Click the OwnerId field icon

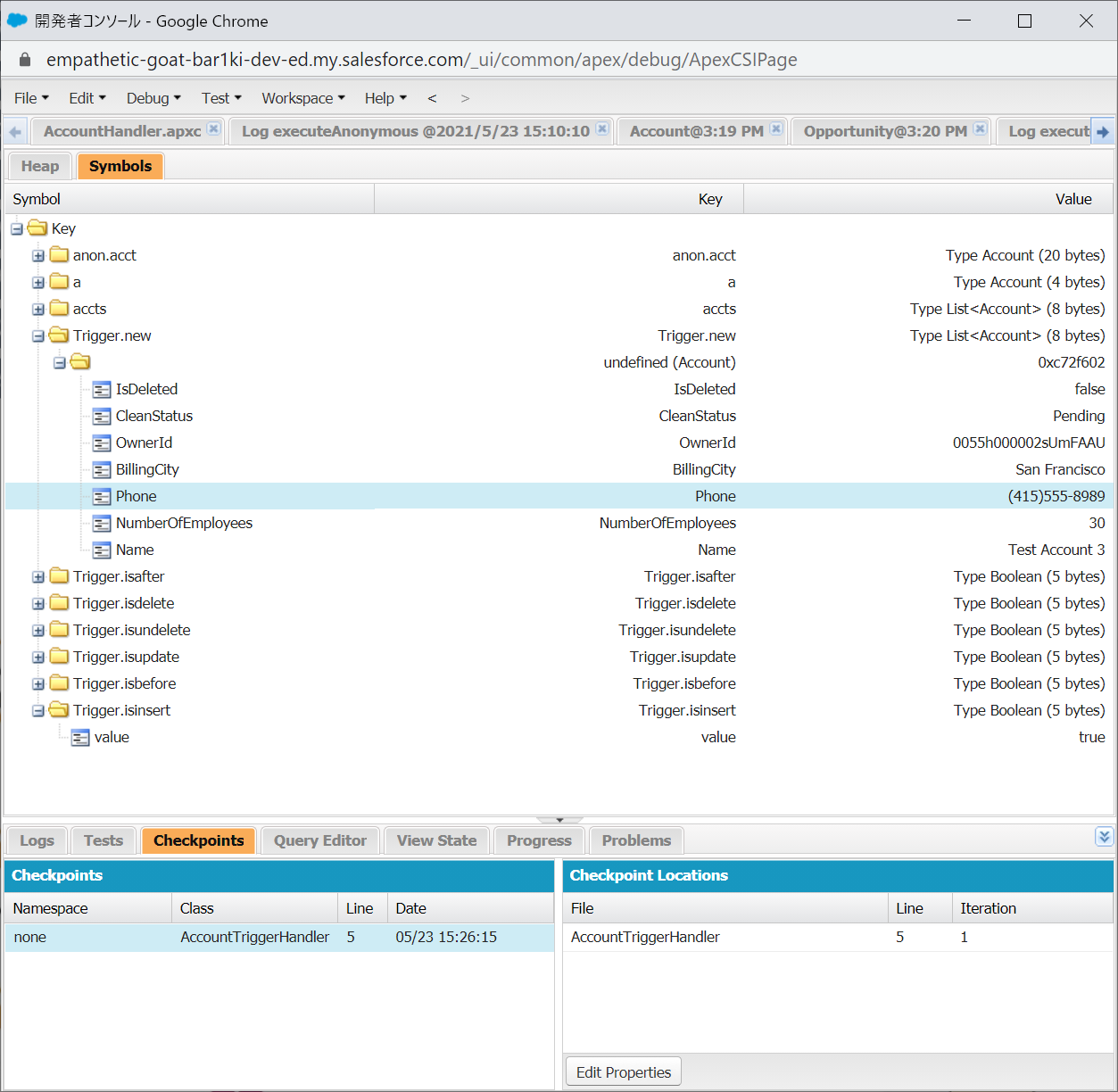pyautogui.click(x=102, y=443)
